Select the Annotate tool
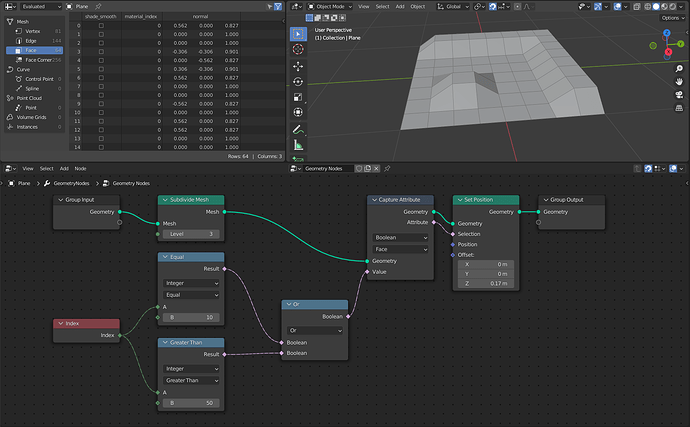690x427 pixels. click(298, 129)
